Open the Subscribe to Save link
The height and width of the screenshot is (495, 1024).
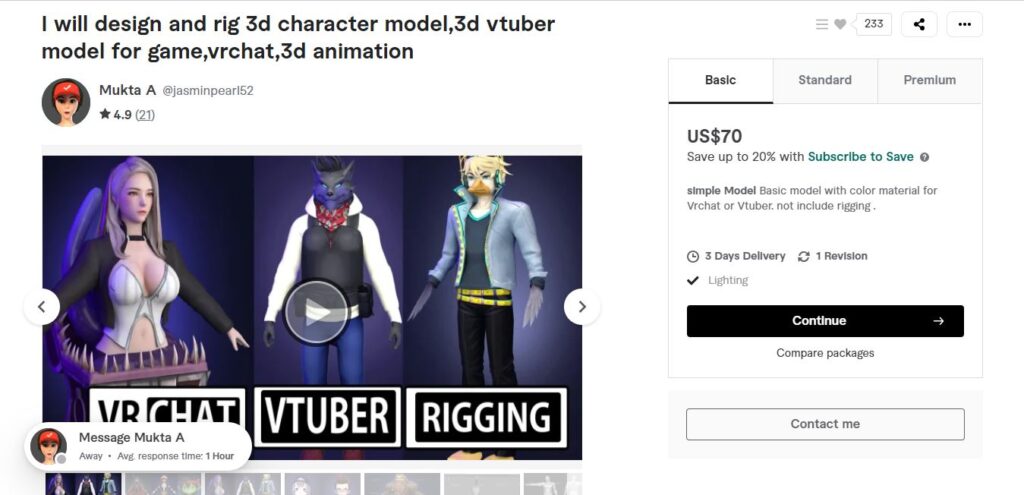[x=861, y=157]
